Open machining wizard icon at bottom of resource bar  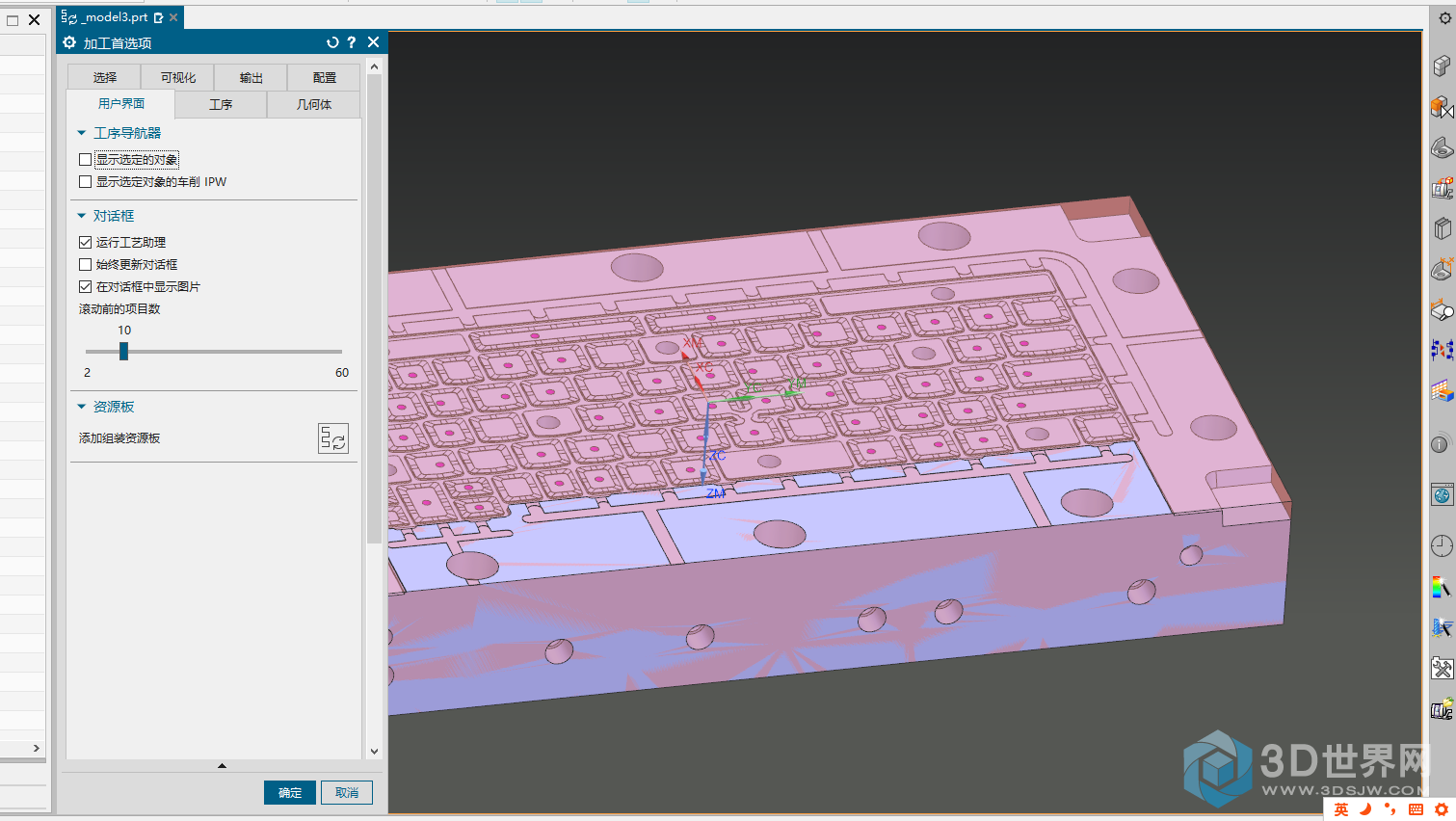[x=1442, y=709]
